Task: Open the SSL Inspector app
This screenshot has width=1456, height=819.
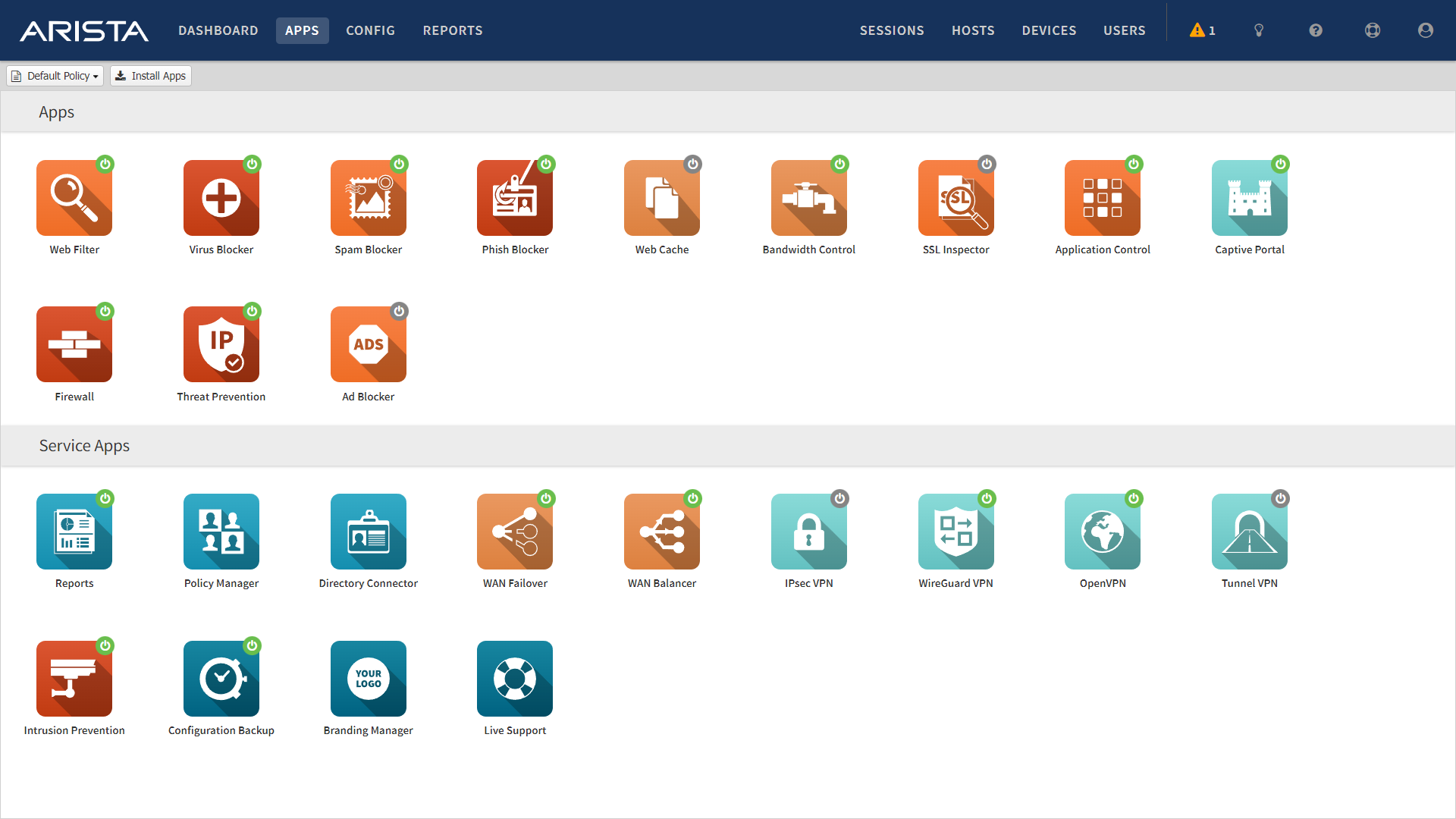Action: [x=955, y=198]
